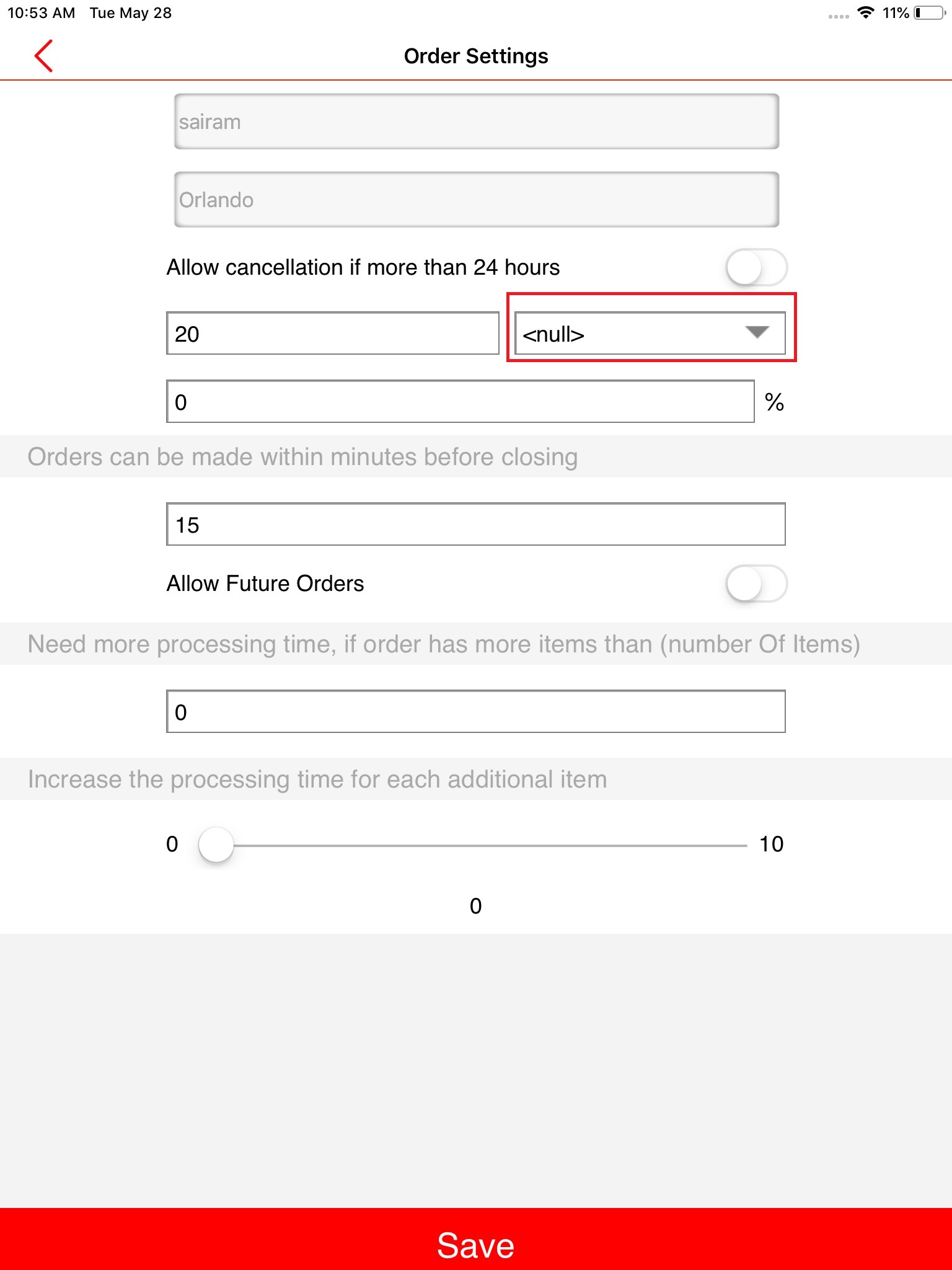The image size is (952, 1270).
Task: Select the sairam text field
Action: click(x=476, y=122)
